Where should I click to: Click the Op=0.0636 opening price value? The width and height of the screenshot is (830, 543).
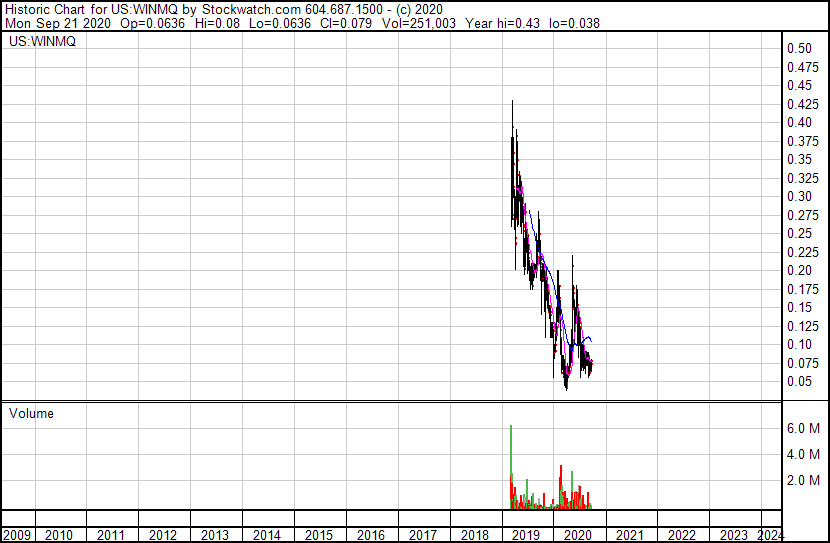(152, 23)
